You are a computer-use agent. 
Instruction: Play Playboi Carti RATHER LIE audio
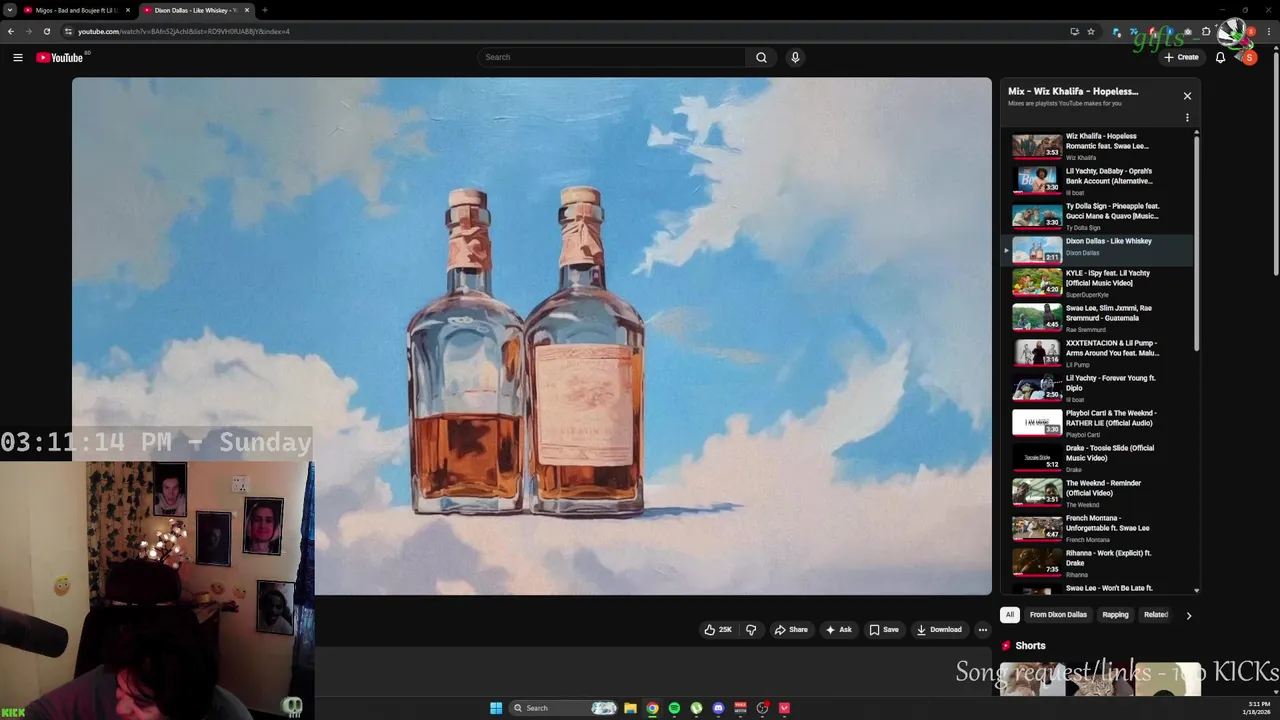coord(1098,423)
